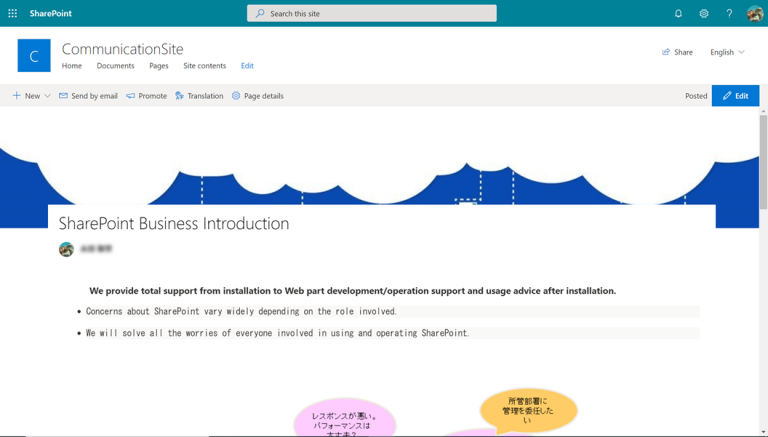768x437 pixels.
Task: Click the Share button
Action: tap(677, 52)
